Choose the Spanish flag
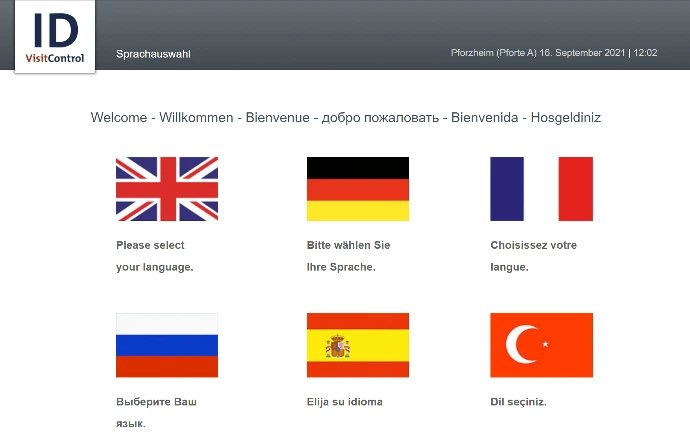This screenshot has height=442, width=690. [x=357, y=345]
